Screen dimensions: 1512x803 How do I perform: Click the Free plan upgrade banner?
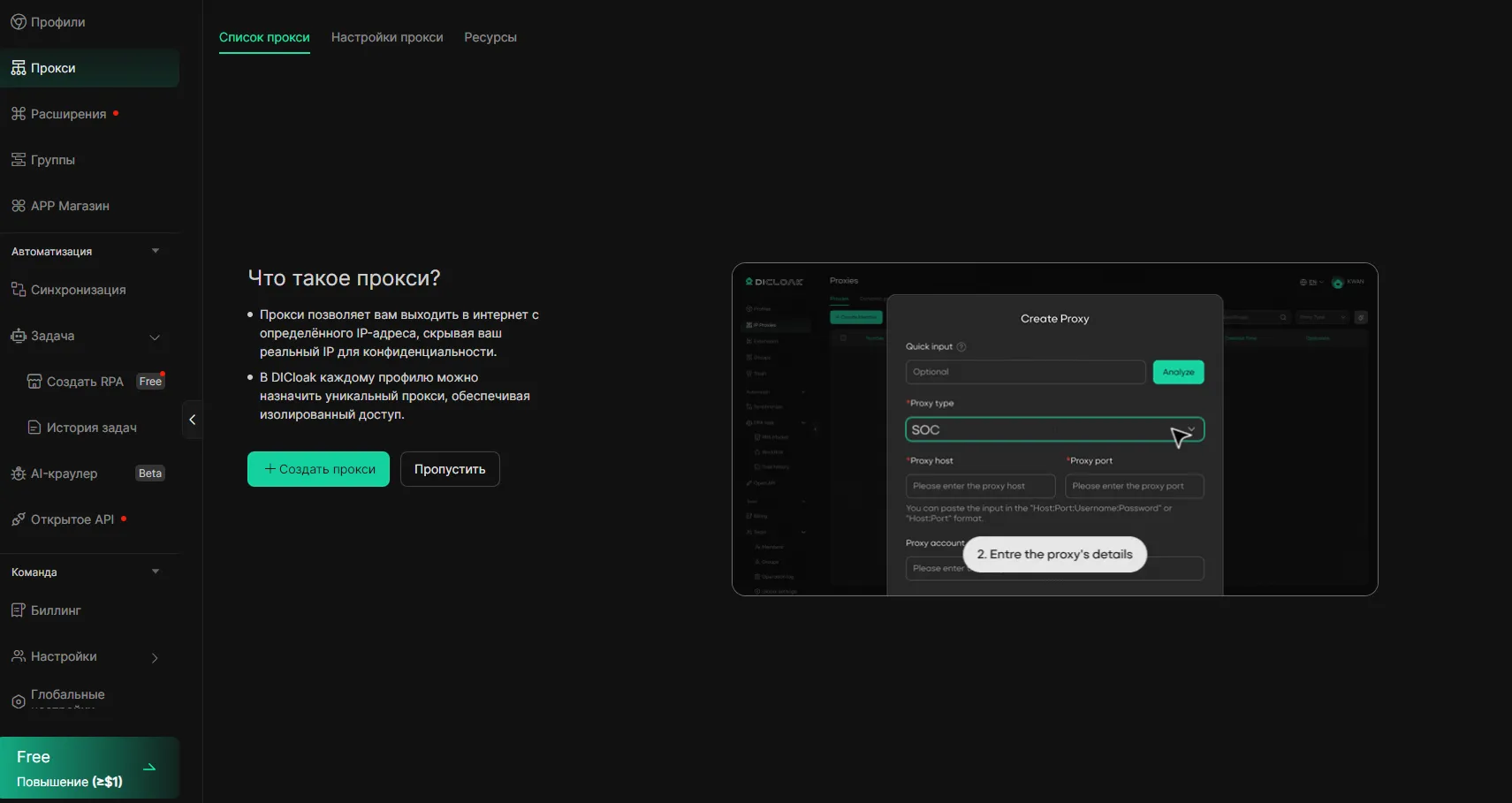click(89, 768)
